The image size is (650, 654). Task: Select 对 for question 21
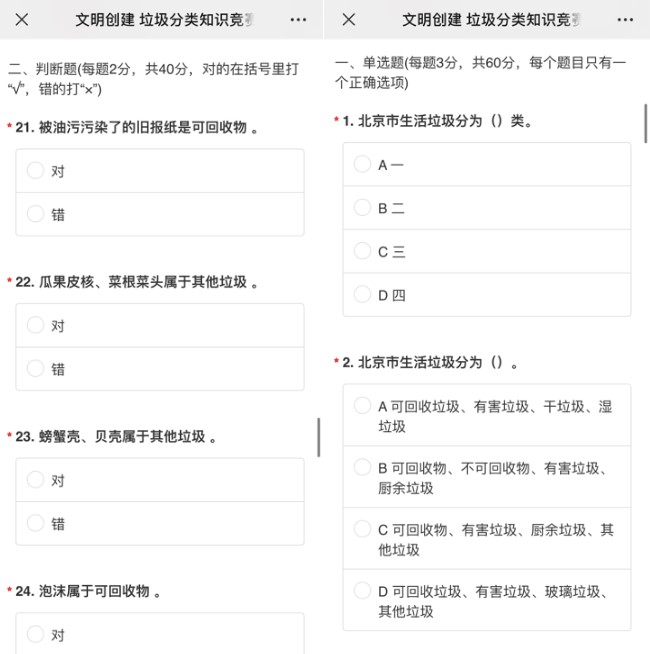coord(36,171)
